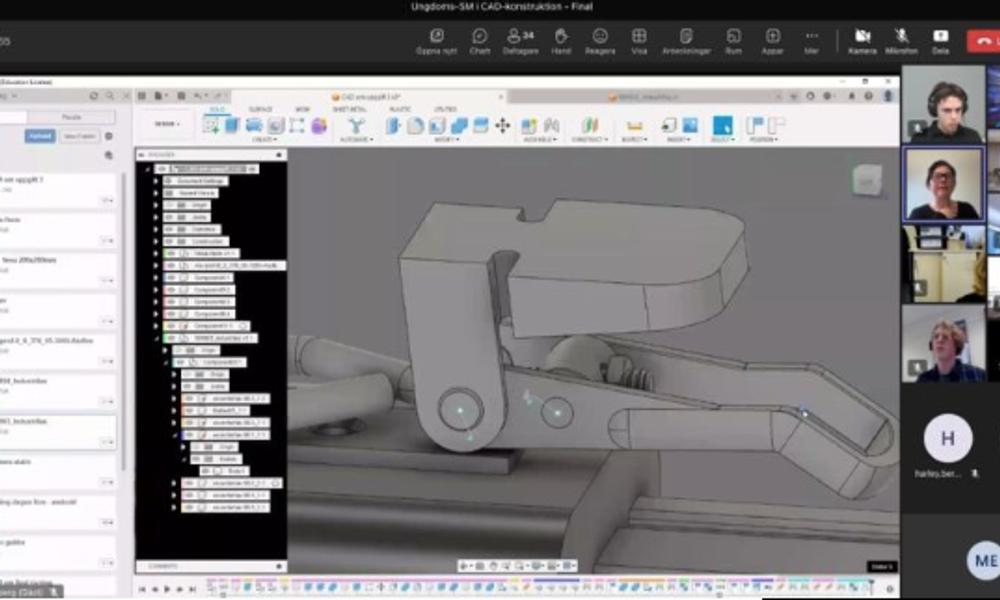Toggle visibility of the Construction folder in browser
This screenshot has width=1000, height=600.
(x=171, y=242)
